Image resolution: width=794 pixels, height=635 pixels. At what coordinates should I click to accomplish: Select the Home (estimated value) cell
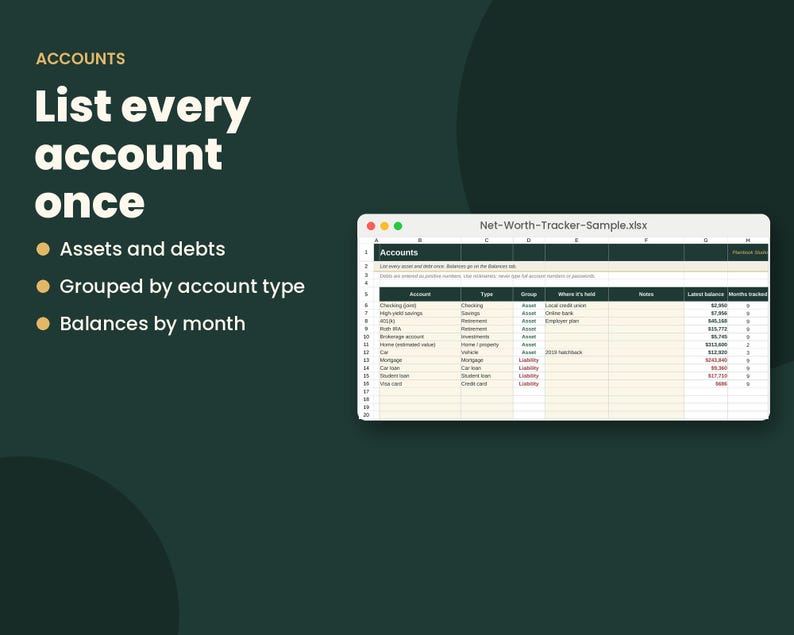(420, 345)
